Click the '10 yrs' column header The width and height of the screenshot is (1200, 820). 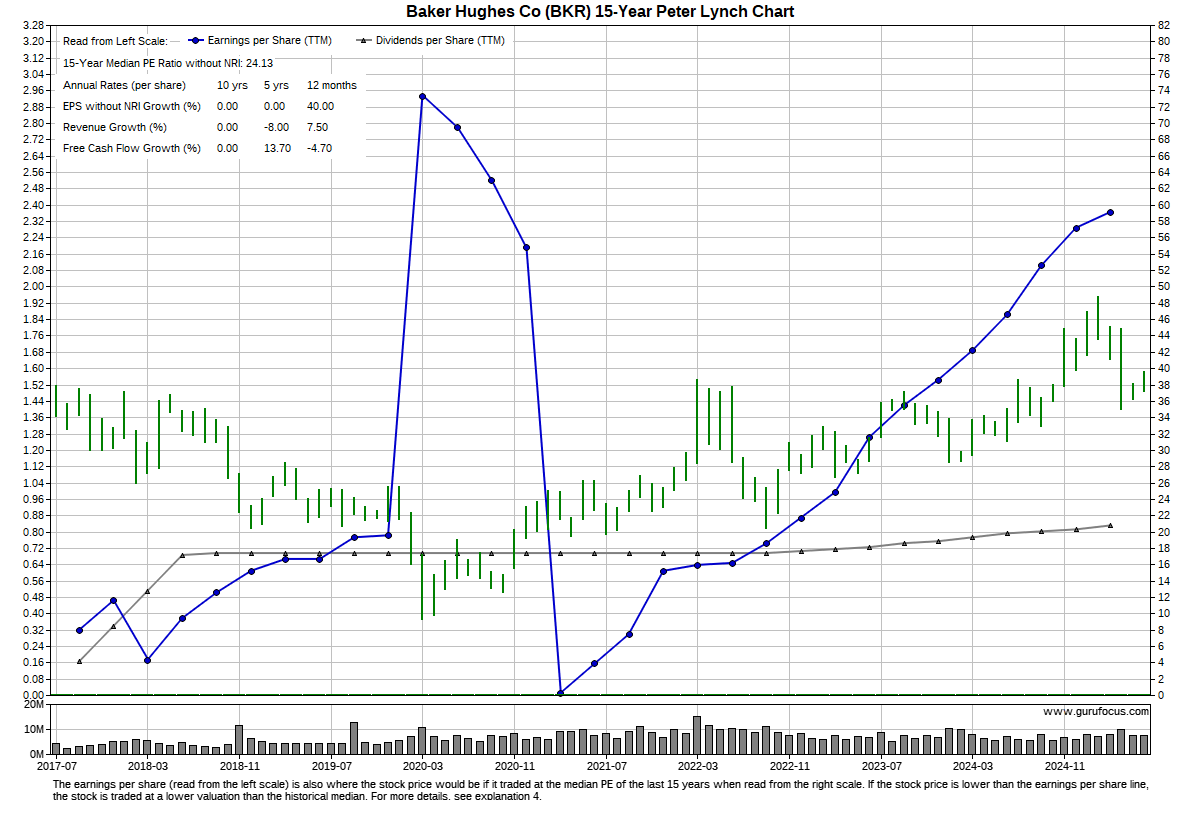[x=233, y=85]
